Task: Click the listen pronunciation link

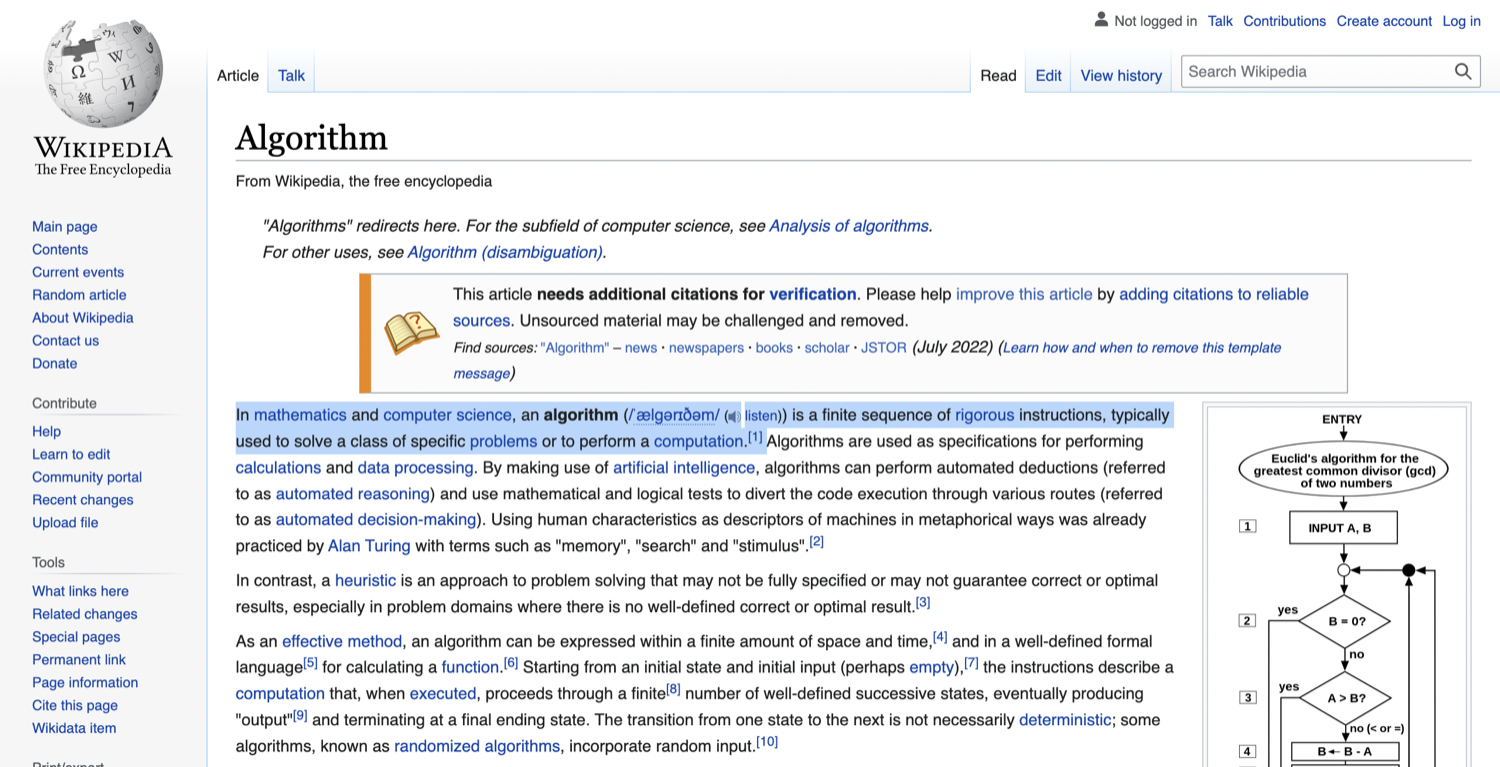Action: coord(761,415)
